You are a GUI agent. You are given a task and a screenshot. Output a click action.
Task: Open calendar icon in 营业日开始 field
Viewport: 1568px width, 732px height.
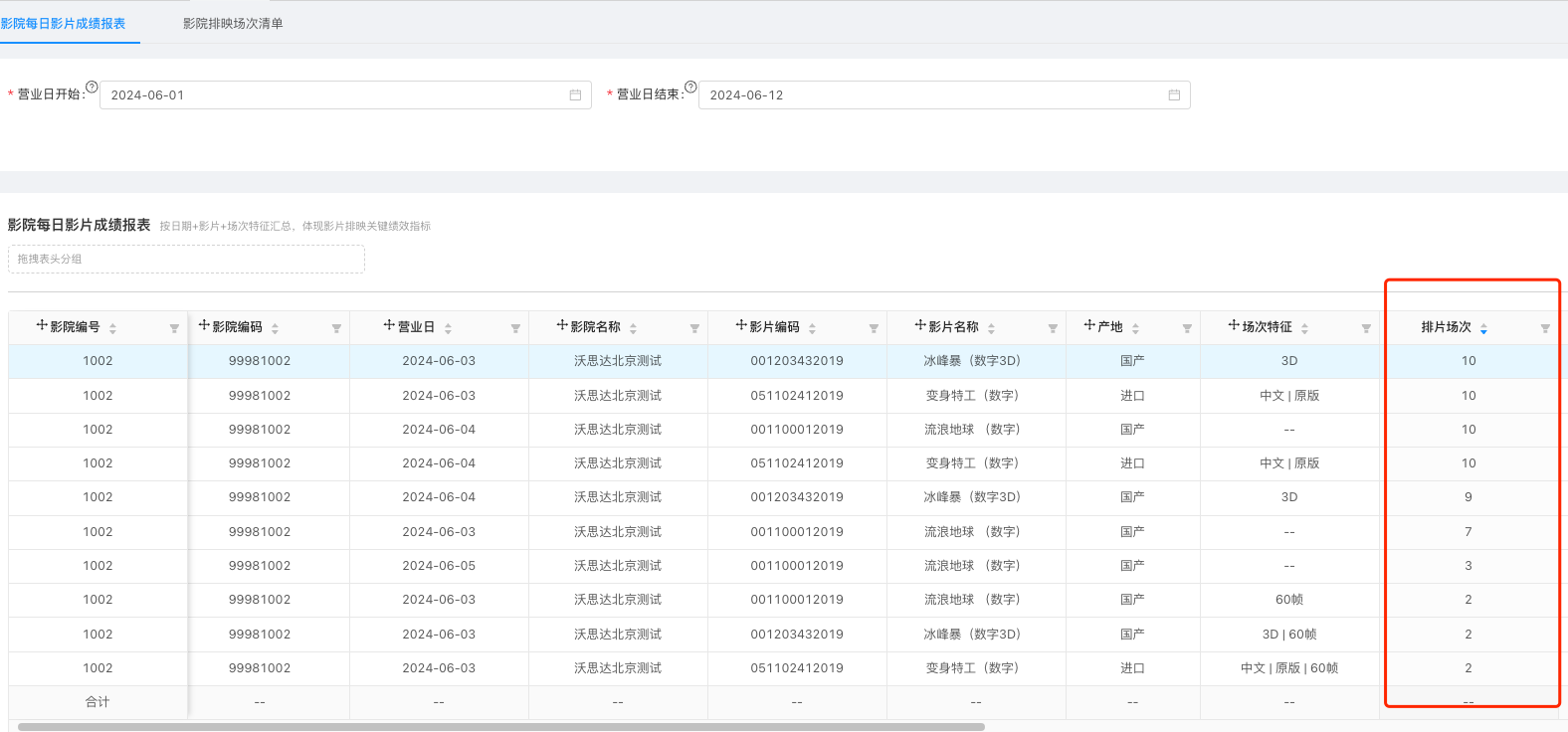tap(575, 95)
